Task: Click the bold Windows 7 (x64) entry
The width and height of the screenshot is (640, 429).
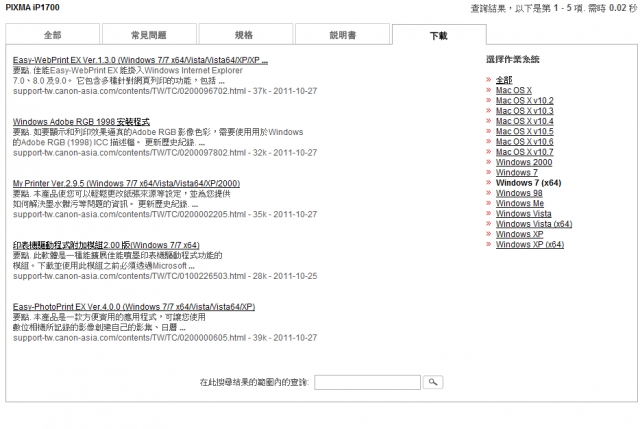Action: click(529, 183)
